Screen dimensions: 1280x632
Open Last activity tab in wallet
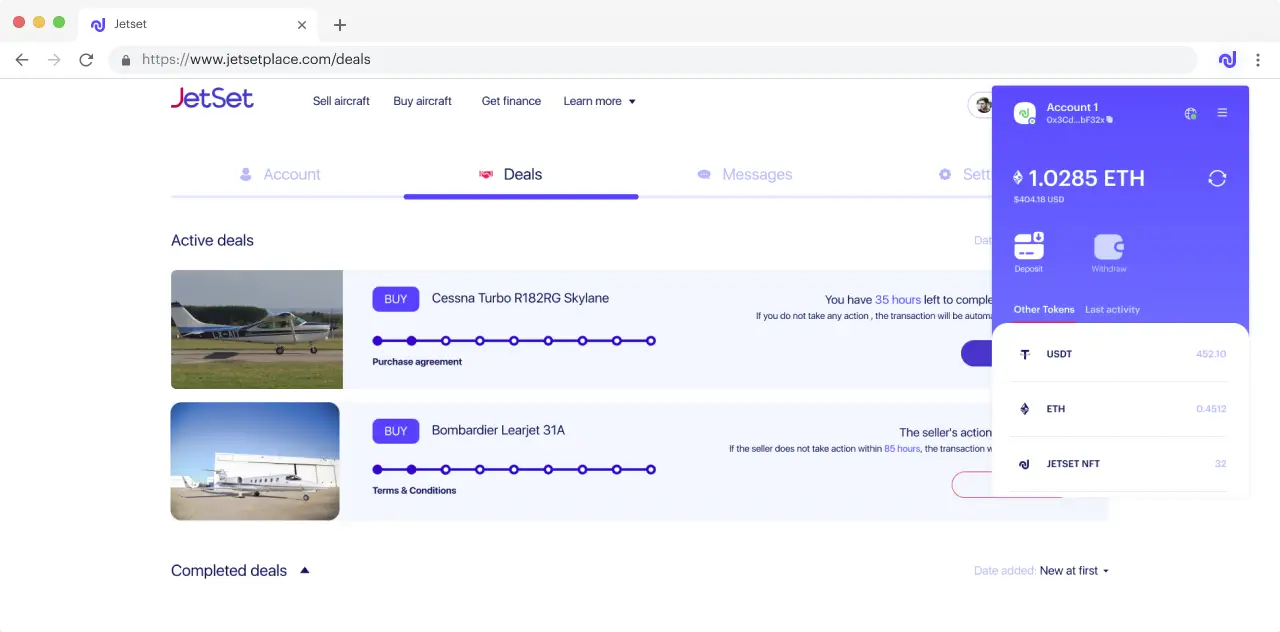[x=1112, y=309]
